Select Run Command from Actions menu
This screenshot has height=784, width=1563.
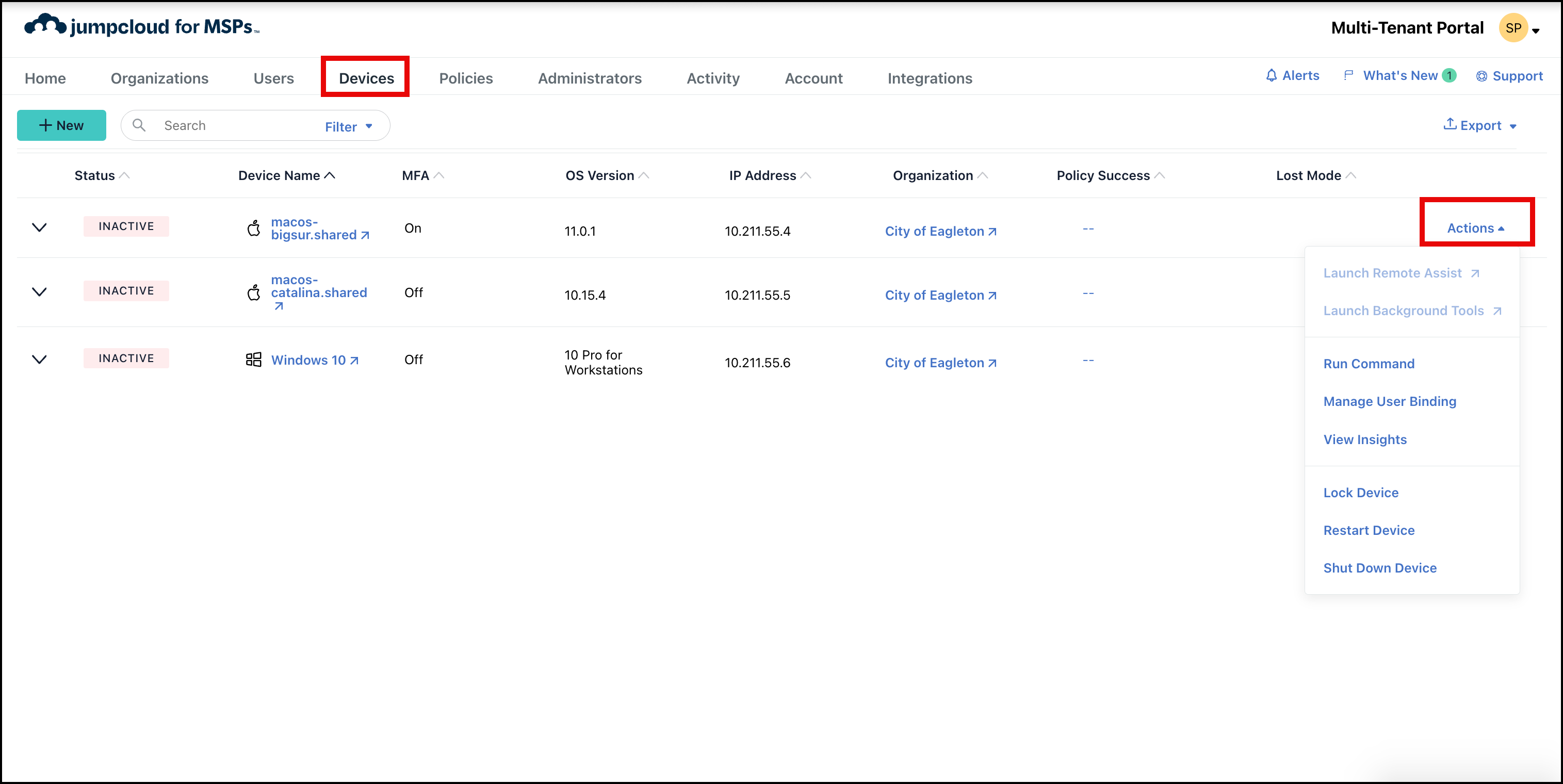coord(1368,364)
